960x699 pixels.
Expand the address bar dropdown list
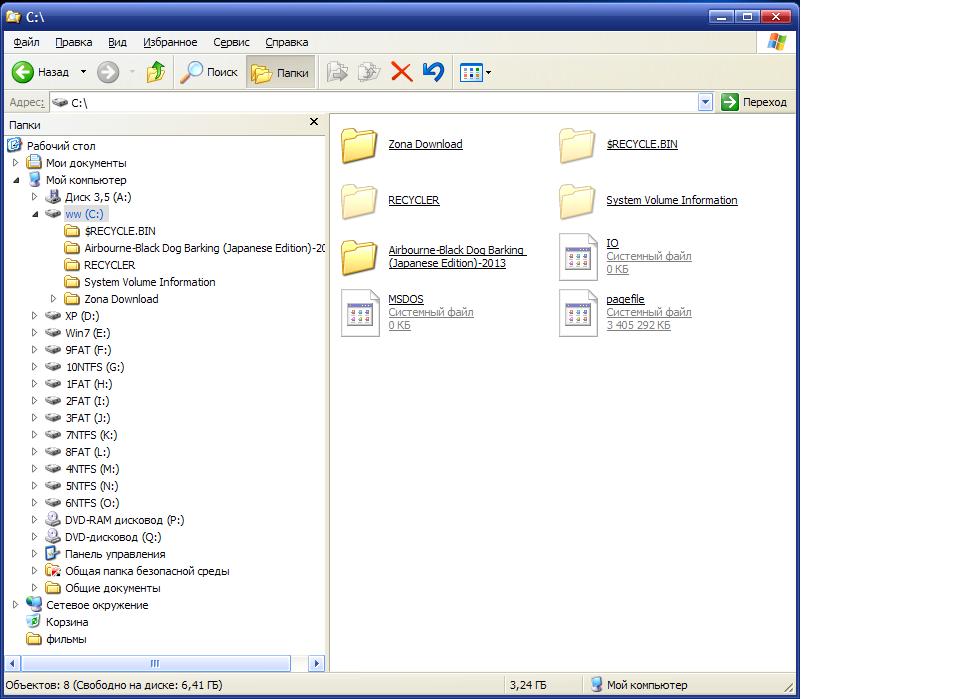(x=705, y=102)
